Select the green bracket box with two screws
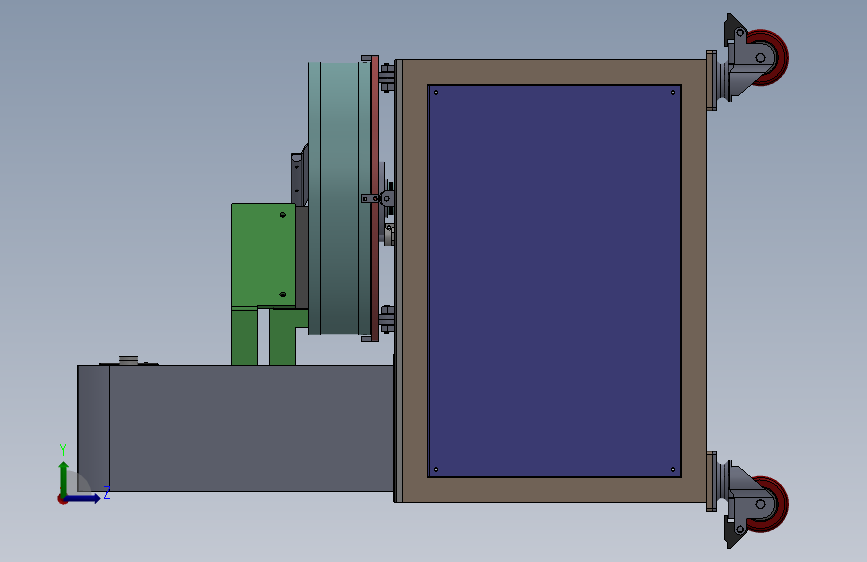867x562 pixels. pyautogui.click(x=263, y=255)
